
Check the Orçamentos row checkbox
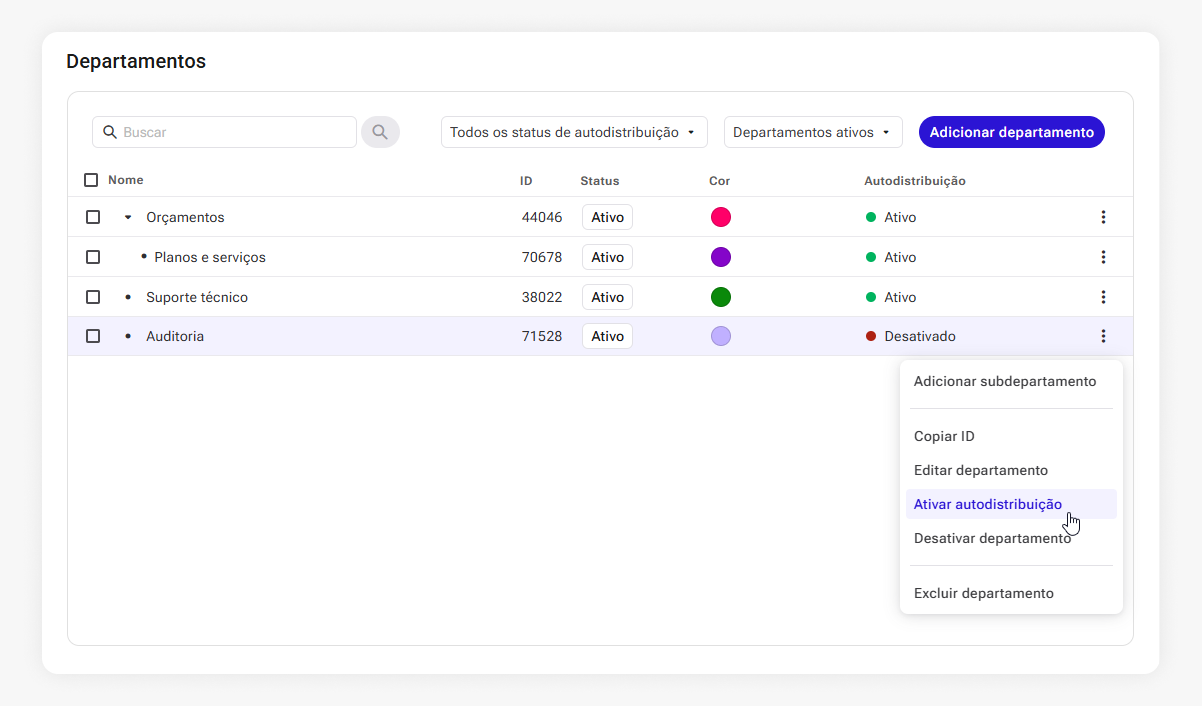[x=93, y=217]
